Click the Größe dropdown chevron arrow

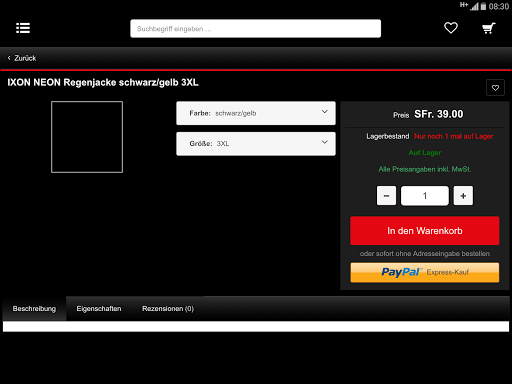[324, 142]
